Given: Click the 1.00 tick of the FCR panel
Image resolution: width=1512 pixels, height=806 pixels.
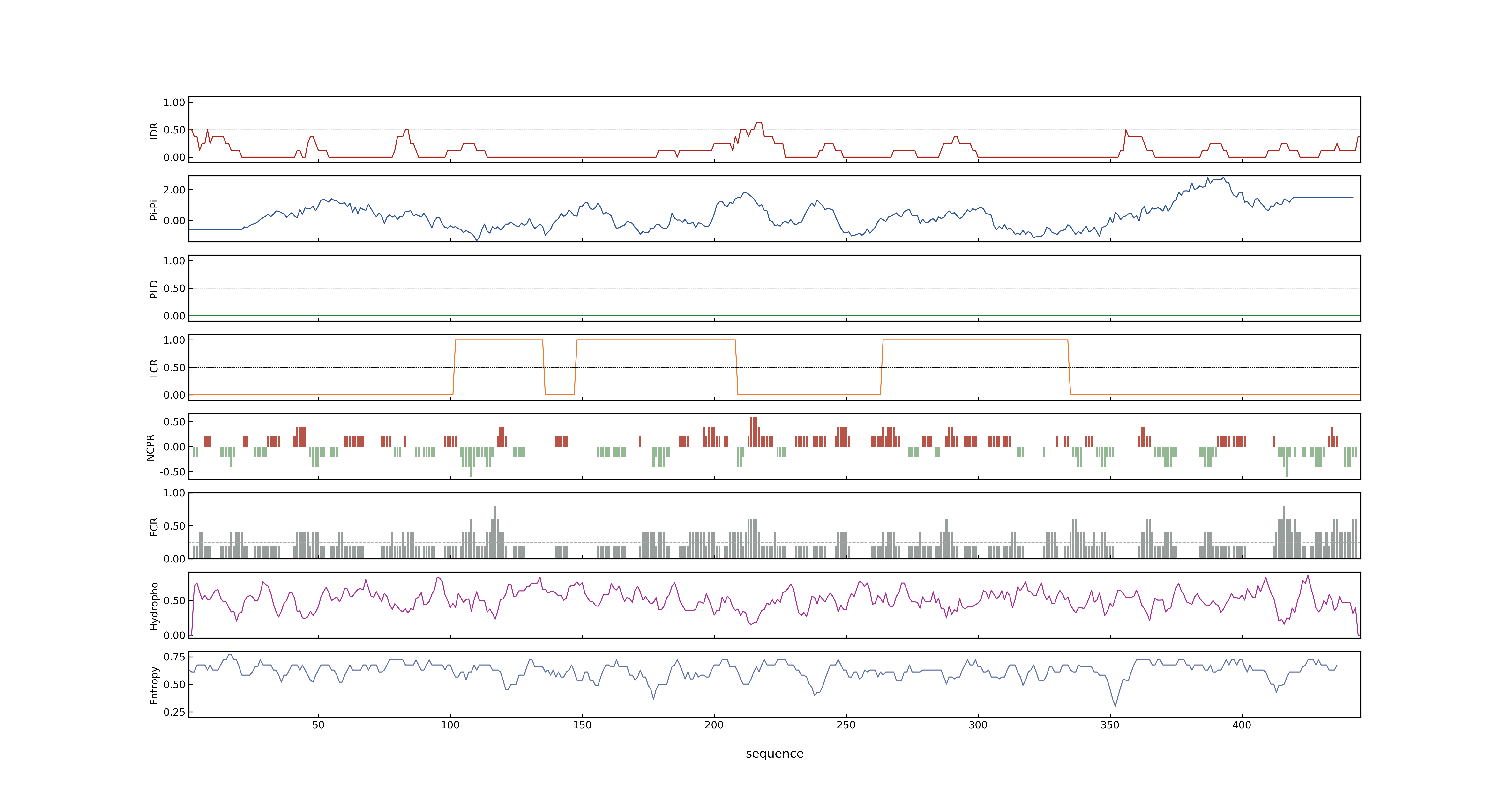Looking at the screenshot, I should (174, 493).
